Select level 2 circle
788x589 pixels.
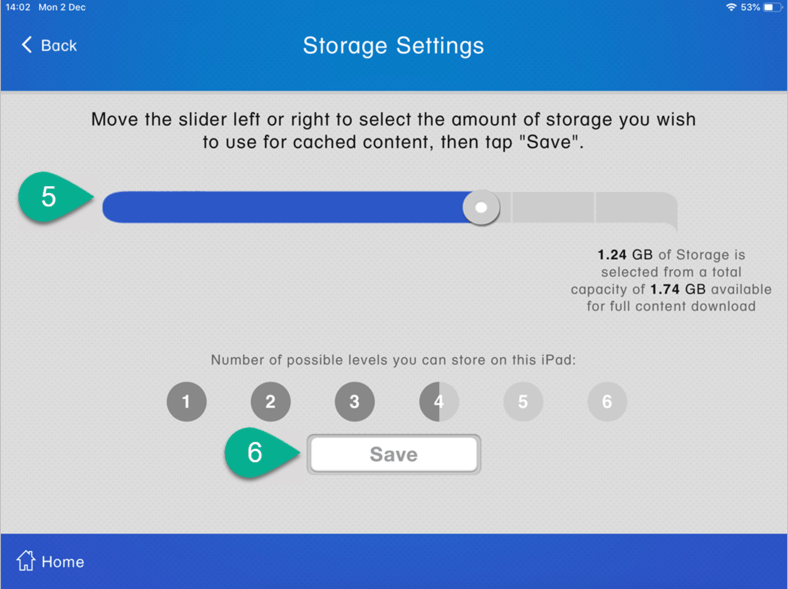pyautogui.click(x=270, y=402)
